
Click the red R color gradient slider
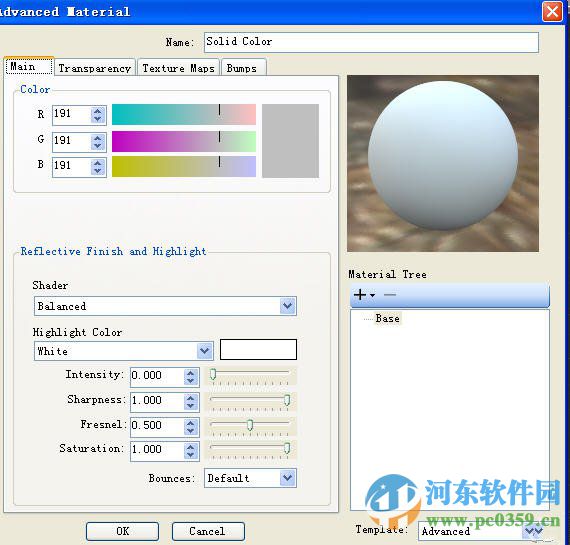(184, 115)
